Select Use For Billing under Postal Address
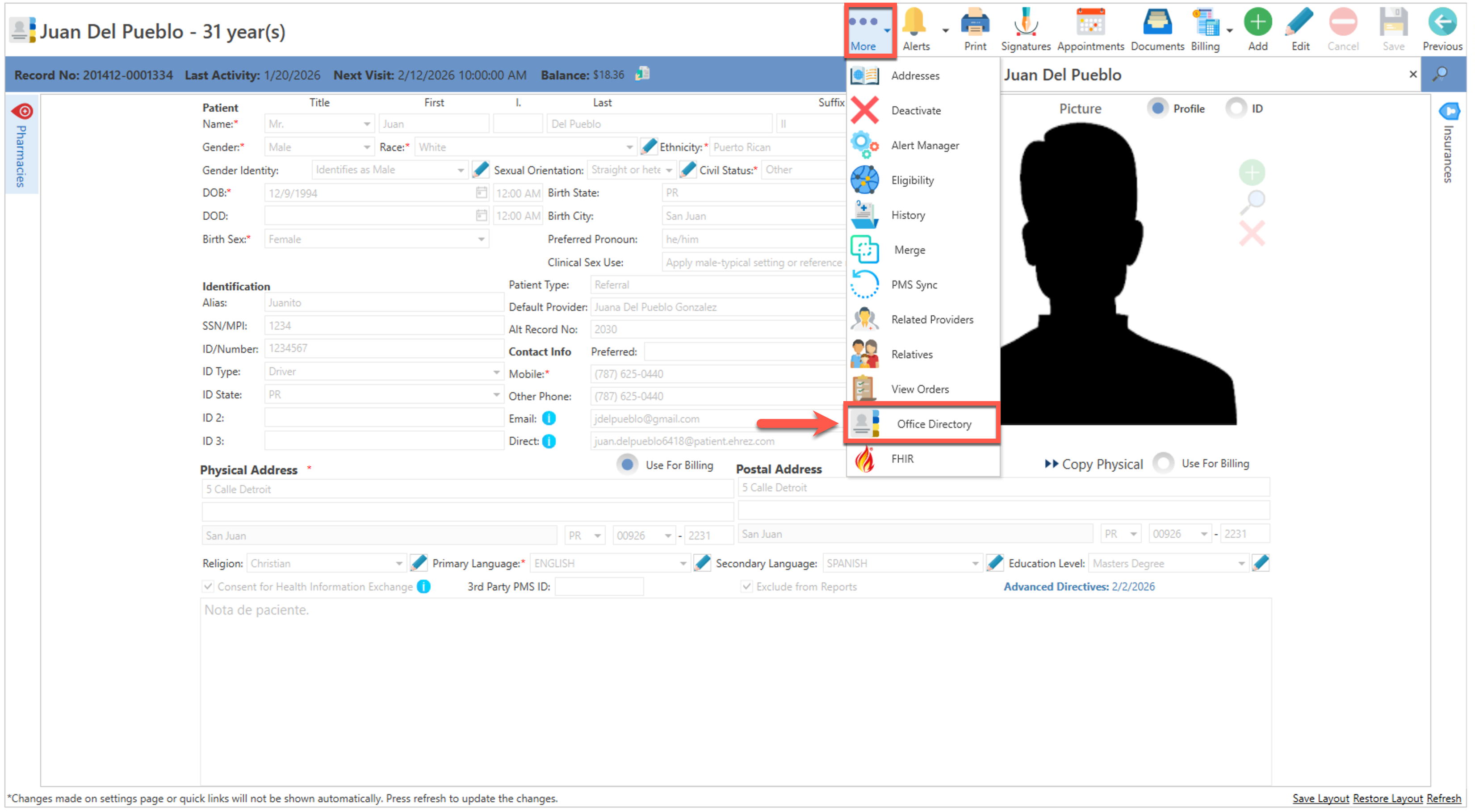The height and width of the screenshot is (812, 1475). pos(1164,463)
